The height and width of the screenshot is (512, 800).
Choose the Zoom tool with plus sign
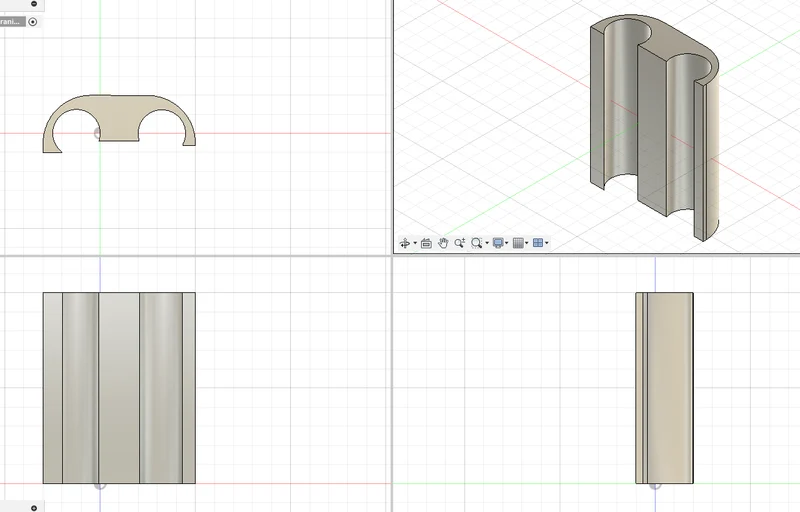coord(460,243)
